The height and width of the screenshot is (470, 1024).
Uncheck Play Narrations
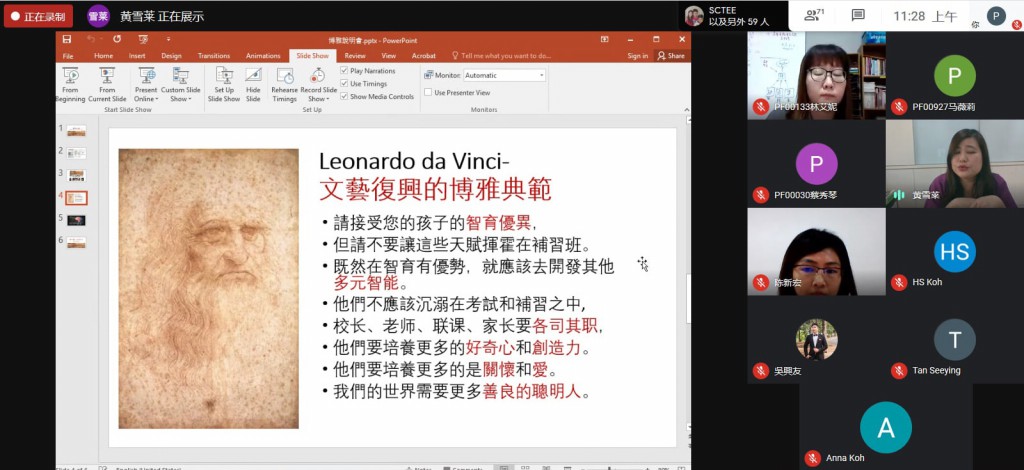click(344, 70)
